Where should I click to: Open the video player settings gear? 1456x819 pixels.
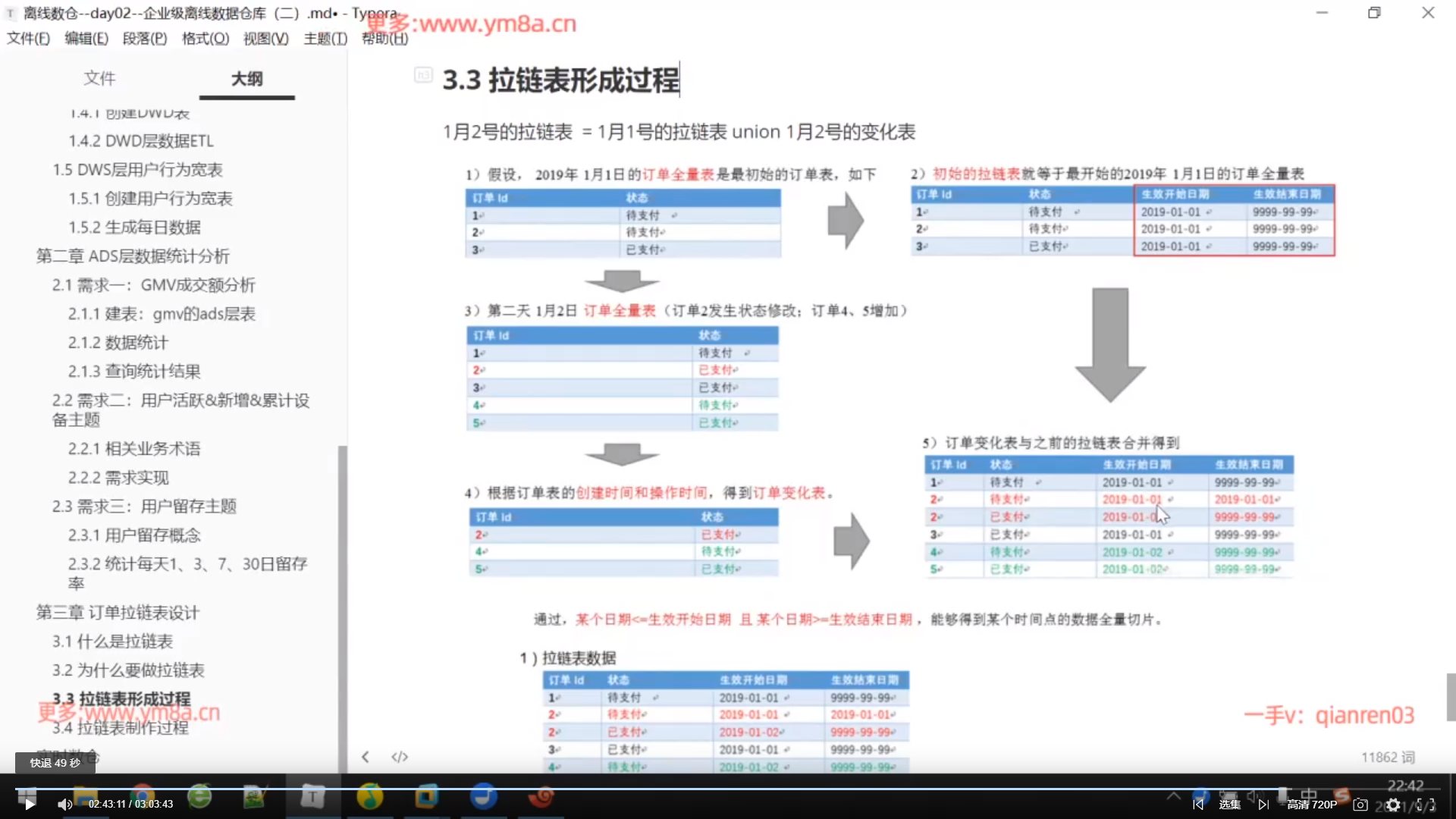(x=1393, y=805)
